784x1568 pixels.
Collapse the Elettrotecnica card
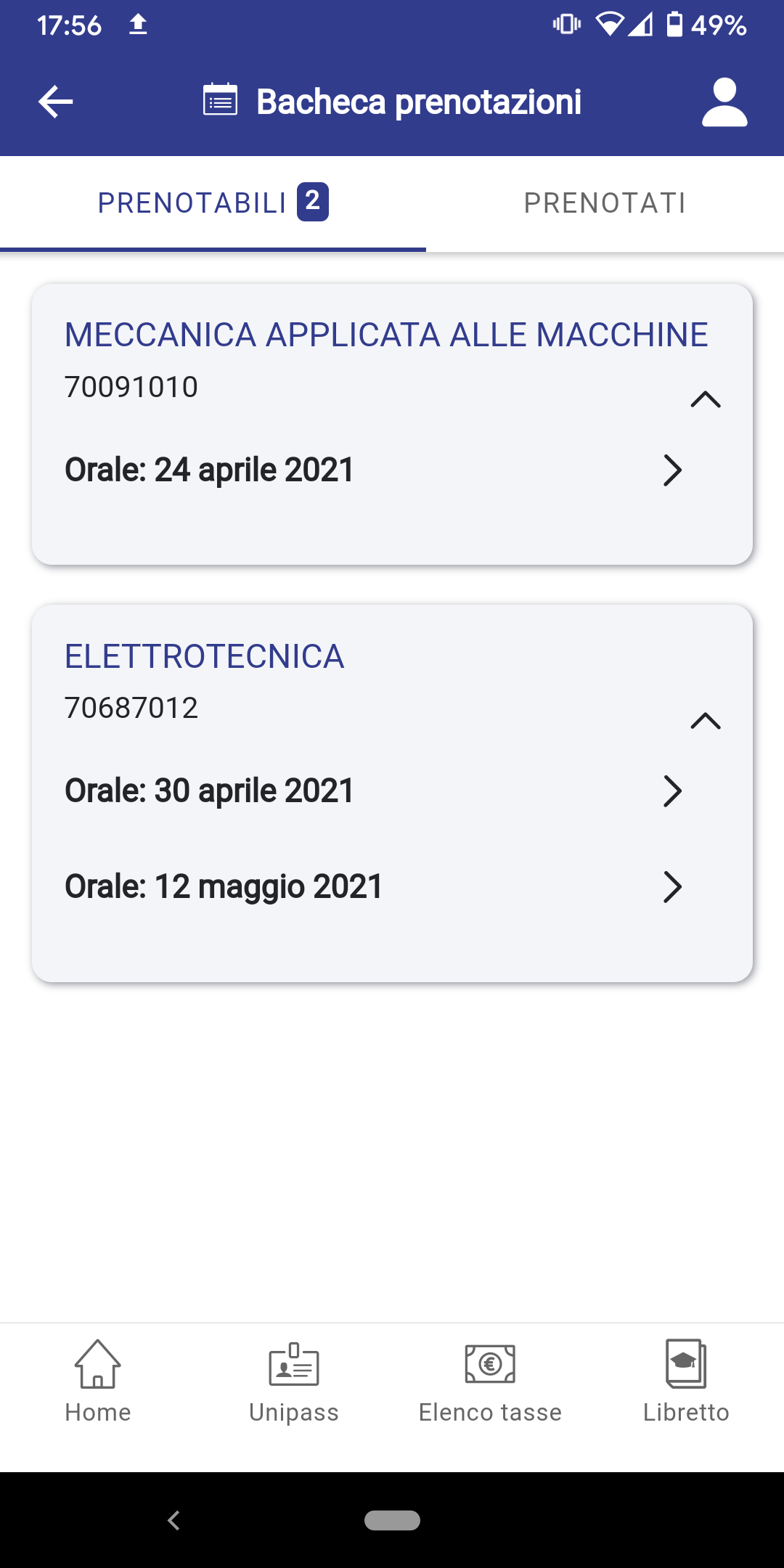[x=705, y=720]
